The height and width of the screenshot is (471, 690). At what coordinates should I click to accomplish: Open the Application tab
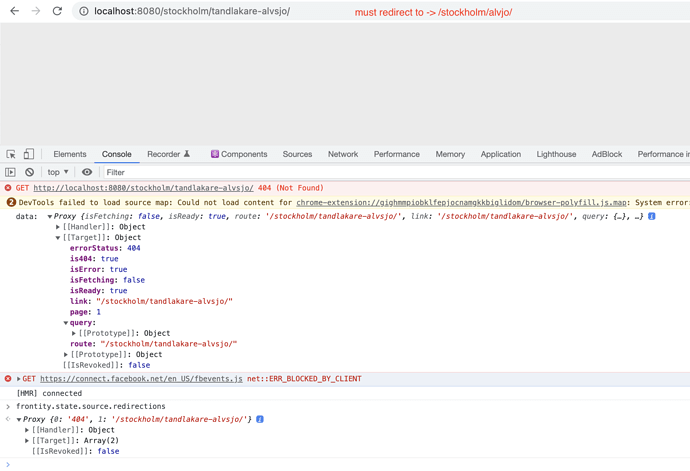[x=501, y=154]
